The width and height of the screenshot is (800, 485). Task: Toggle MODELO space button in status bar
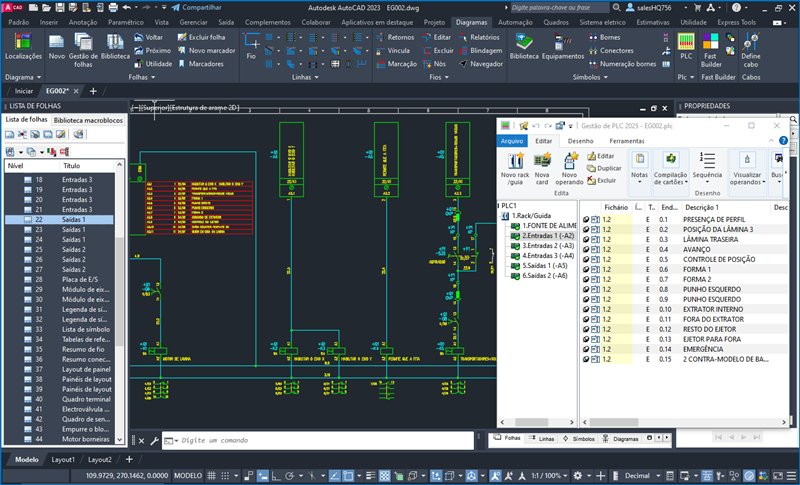point(188,475)
